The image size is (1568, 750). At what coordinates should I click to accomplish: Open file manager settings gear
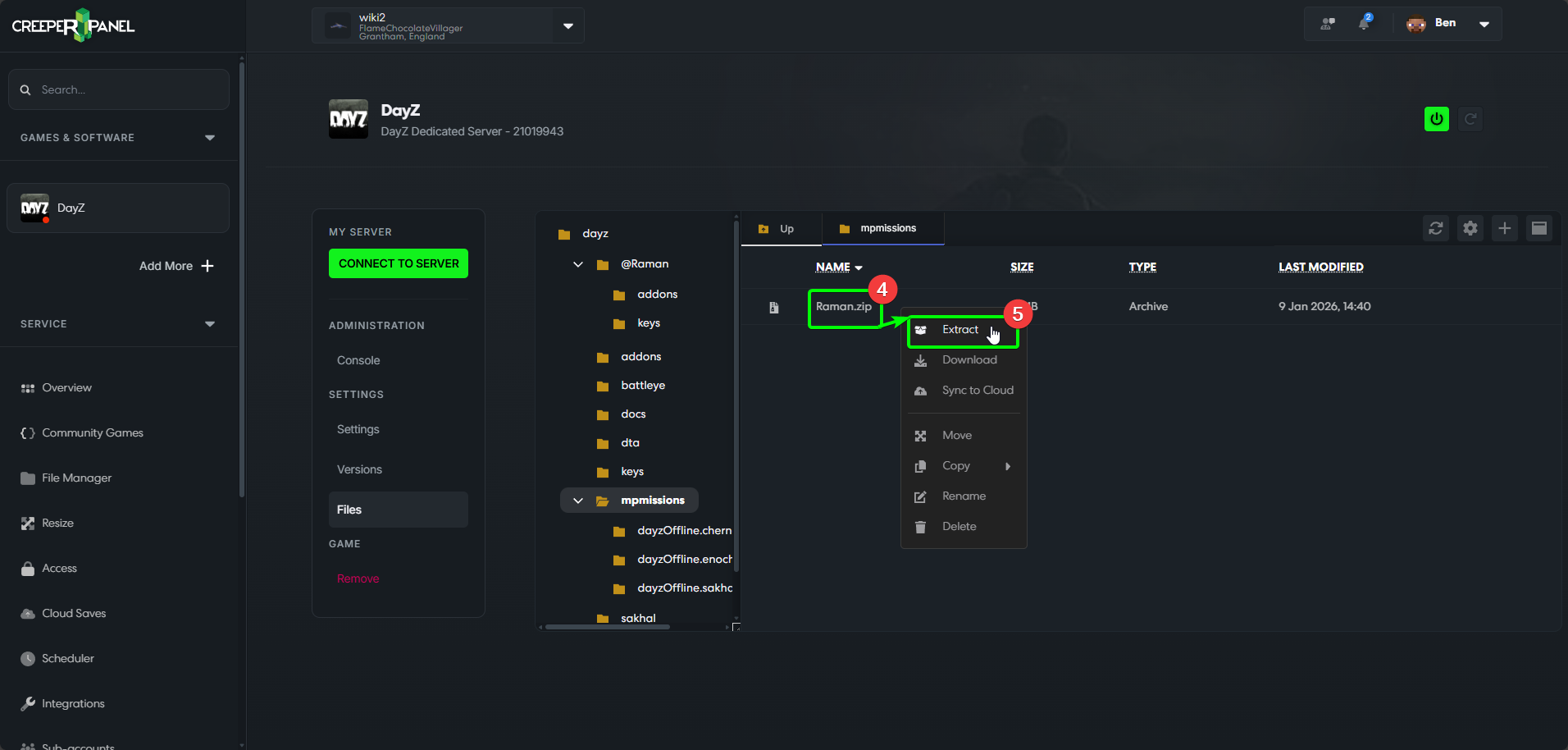pyautogui.click(x=1470, y=228)
